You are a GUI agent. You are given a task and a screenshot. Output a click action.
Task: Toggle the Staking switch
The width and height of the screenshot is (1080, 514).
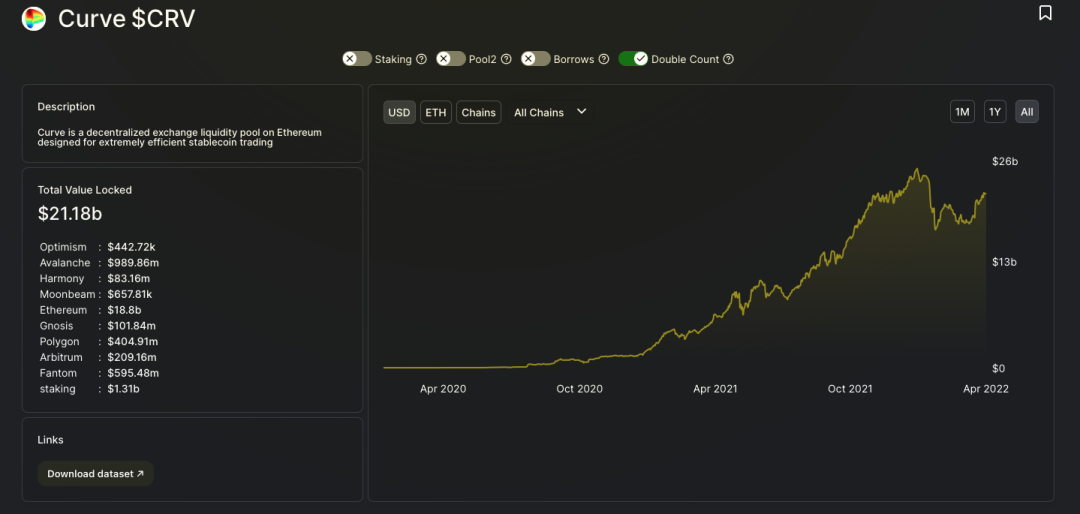[x=357, y=59]
